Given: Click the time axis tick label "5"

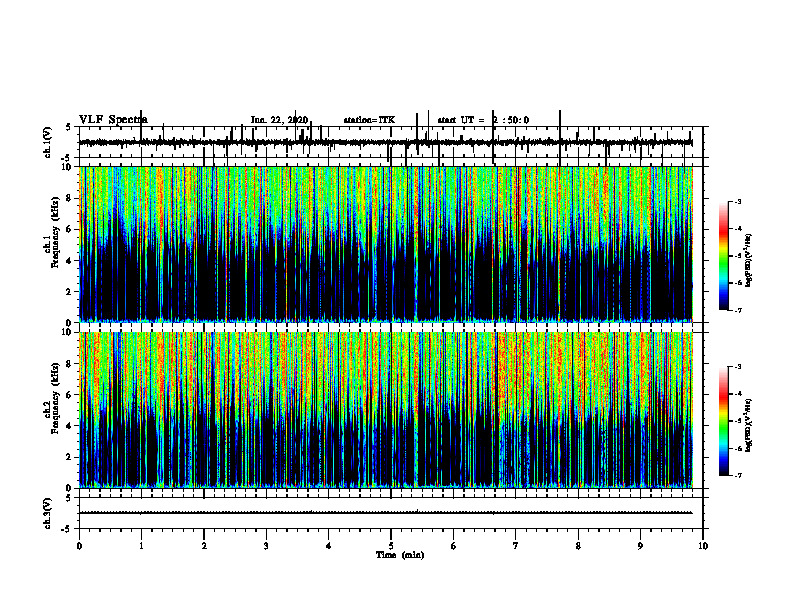Looking at the screenshot, I should (x=391, y=546).
